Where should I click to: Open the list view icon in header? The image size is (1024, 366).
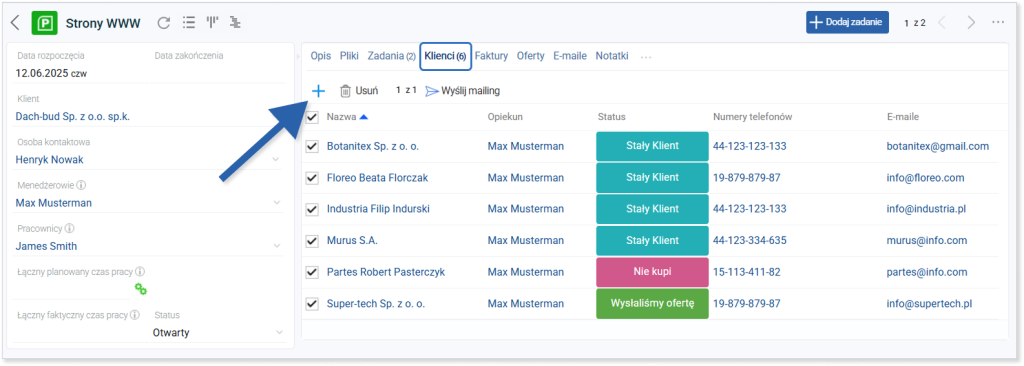point(189,23)
